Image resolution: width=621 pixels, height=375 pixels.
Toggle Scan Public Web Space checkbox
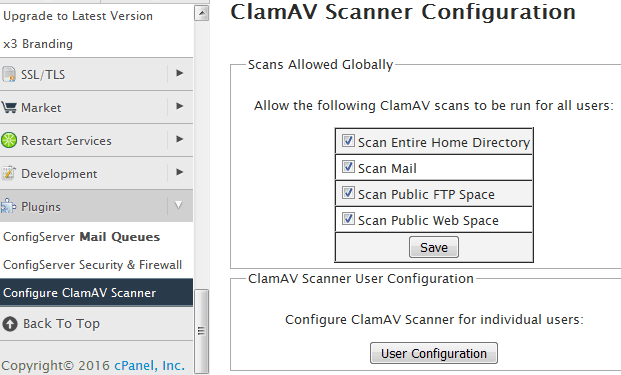click(x=348, y=219)
